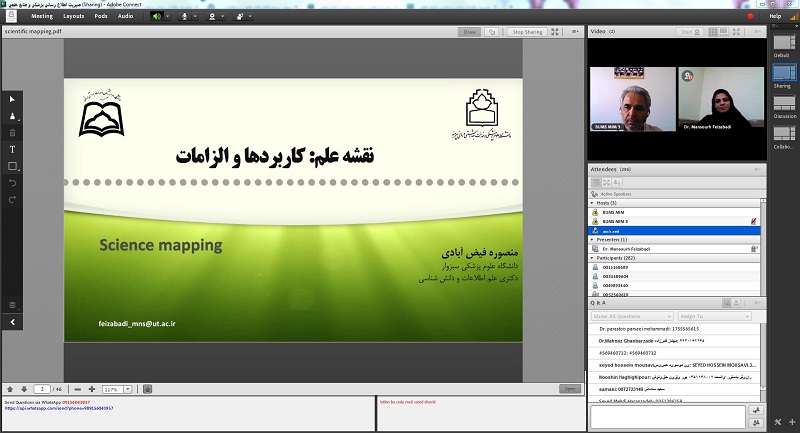
Task: Select the Text tool
Action: point(12,149)
